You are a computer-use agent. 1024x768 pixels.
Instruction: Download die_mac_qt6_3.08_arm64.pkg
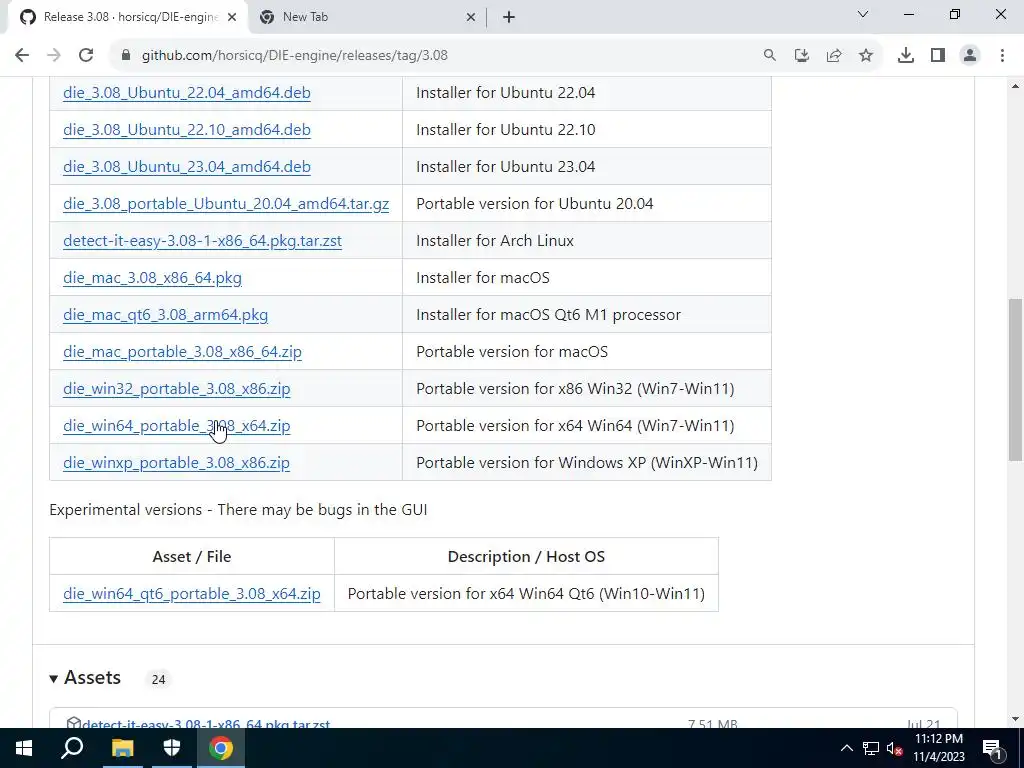165,315
